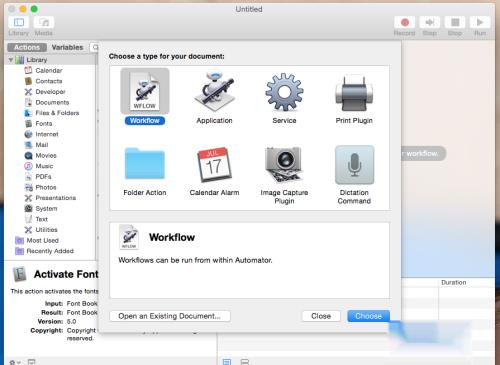The height and width of the screenshot is (365, 500).
Task: Select Mail category in Library
Action: coord(42,145)
